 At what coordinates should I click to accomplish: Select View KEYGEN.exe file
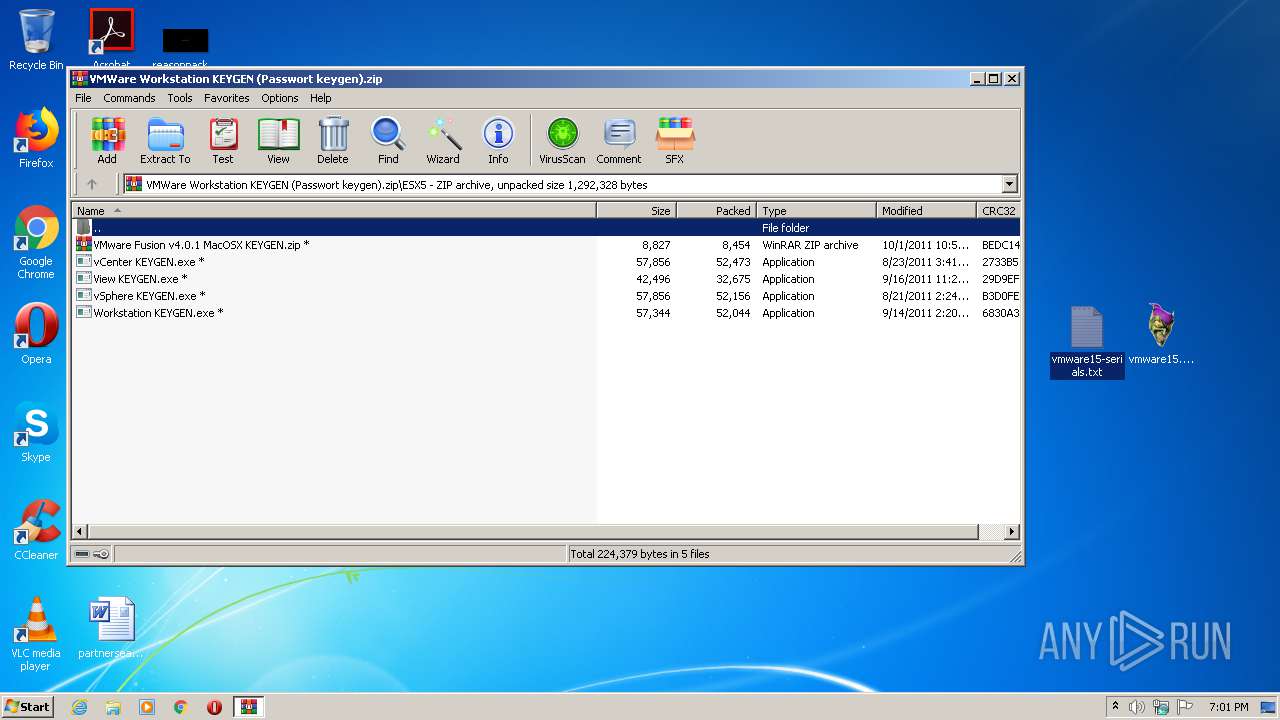click(546, 279)
